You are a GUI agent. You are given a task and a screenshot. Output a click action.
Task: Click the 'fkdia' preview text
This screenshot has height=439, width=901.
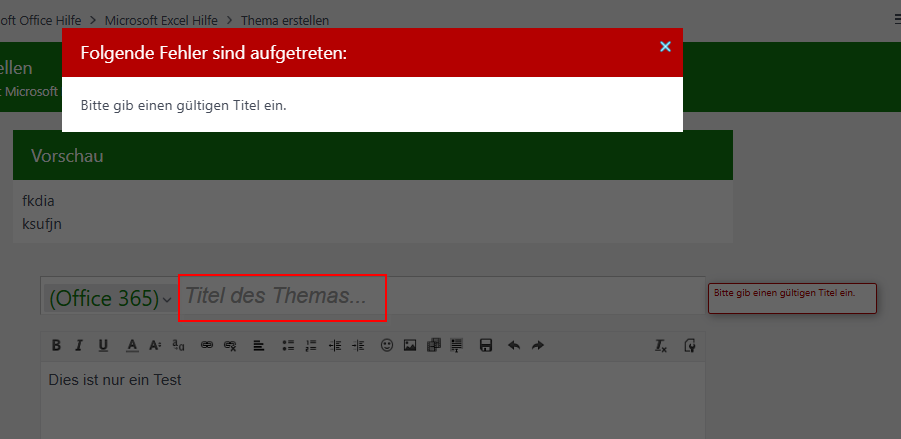(38, 201)
